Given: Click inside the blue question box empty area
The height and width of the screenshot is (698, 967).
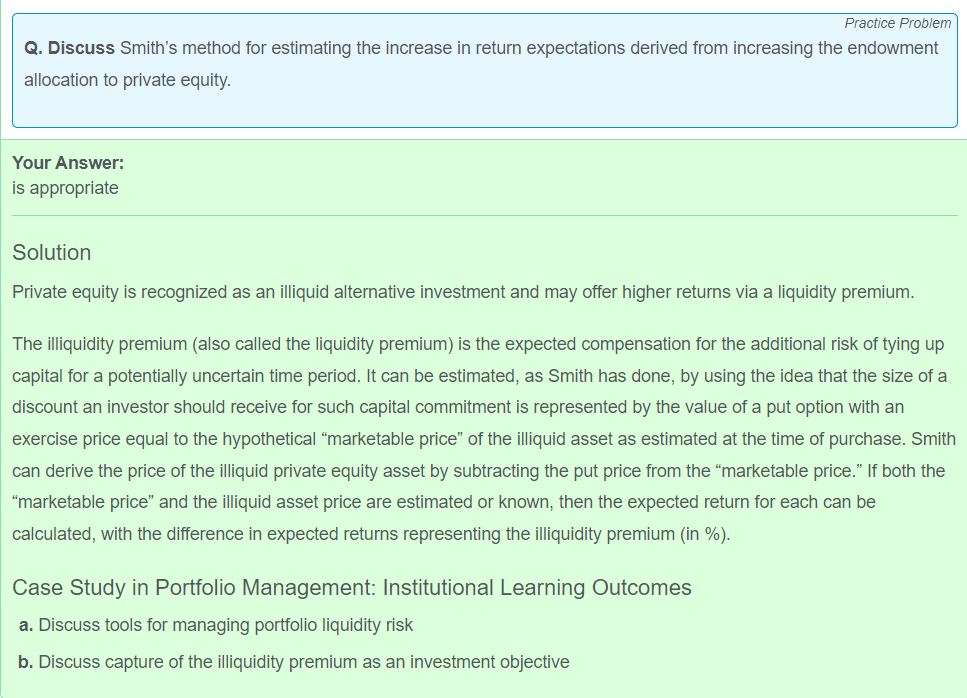Looking at the screenshot, I should pyautogui.click(x=485, y=109).
